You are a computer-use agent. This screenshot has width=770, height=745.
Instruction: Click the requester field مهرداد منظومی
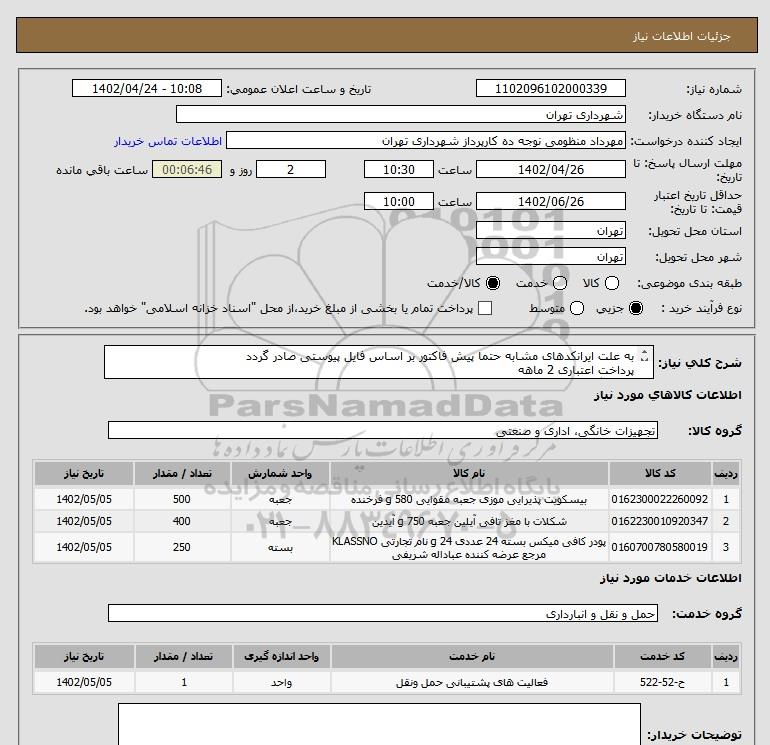[426, 140]
